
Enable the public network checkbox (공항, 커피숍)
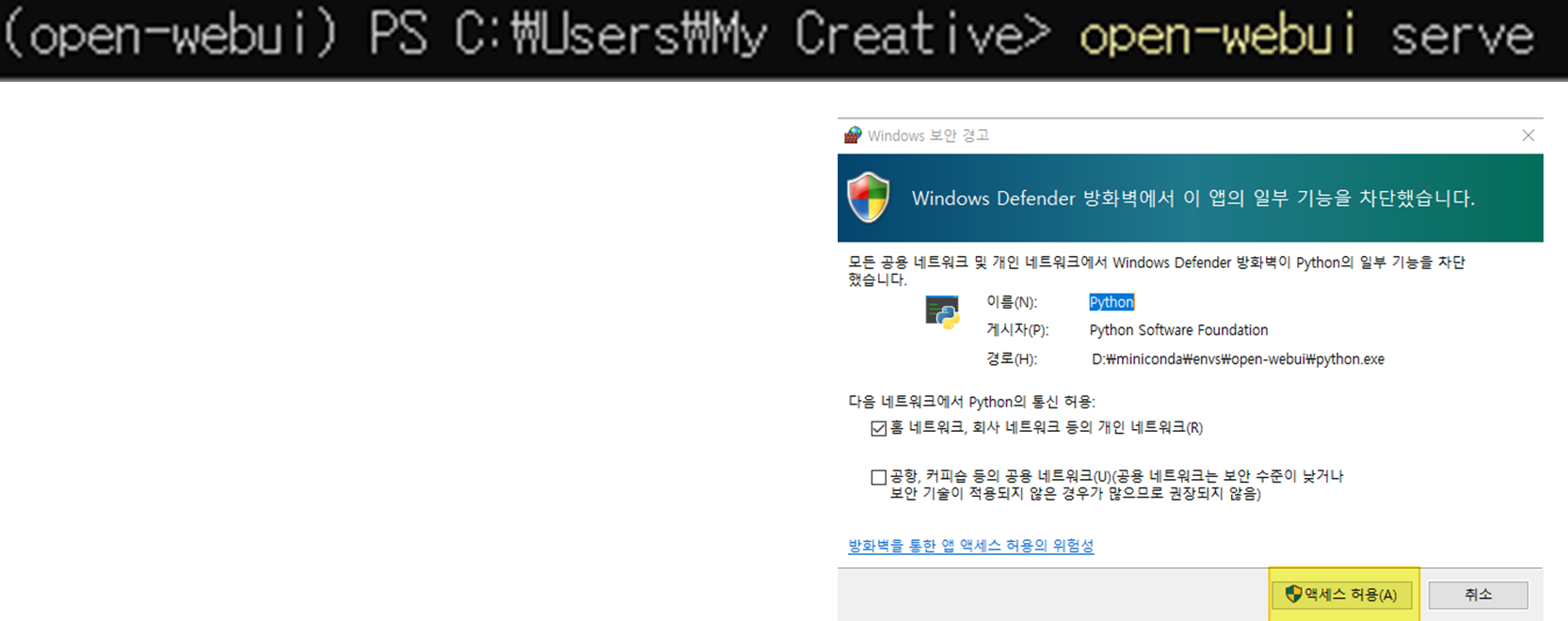pyautogui.click(x=879, y=477)
